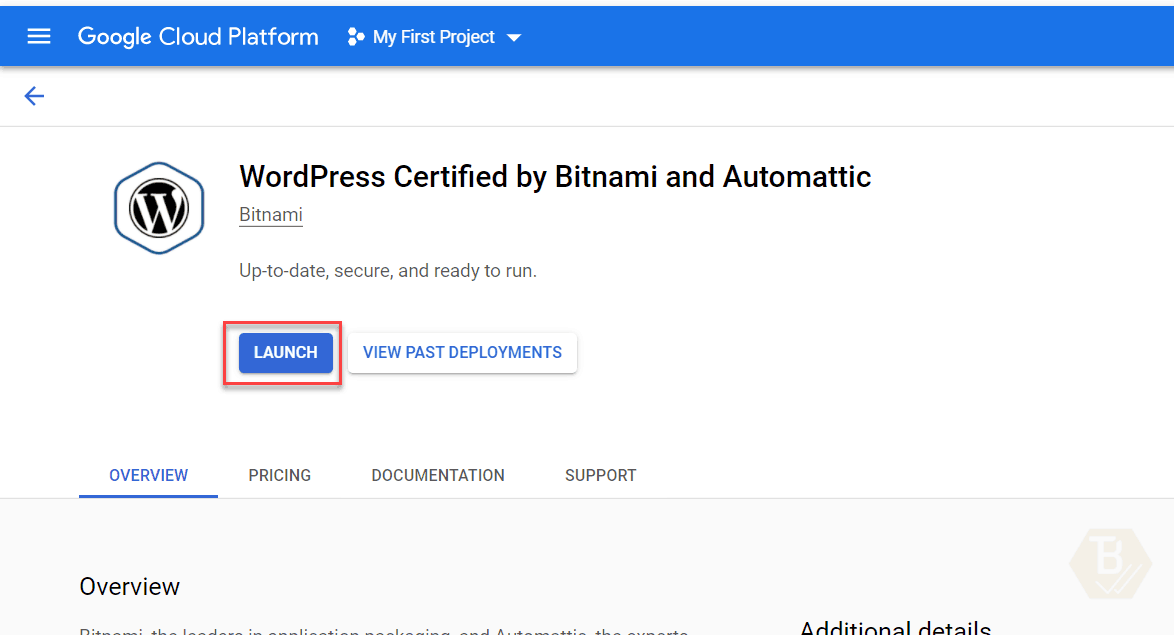
Task: Open the navigation hamburger menu
Action: [x=38, y=36]
